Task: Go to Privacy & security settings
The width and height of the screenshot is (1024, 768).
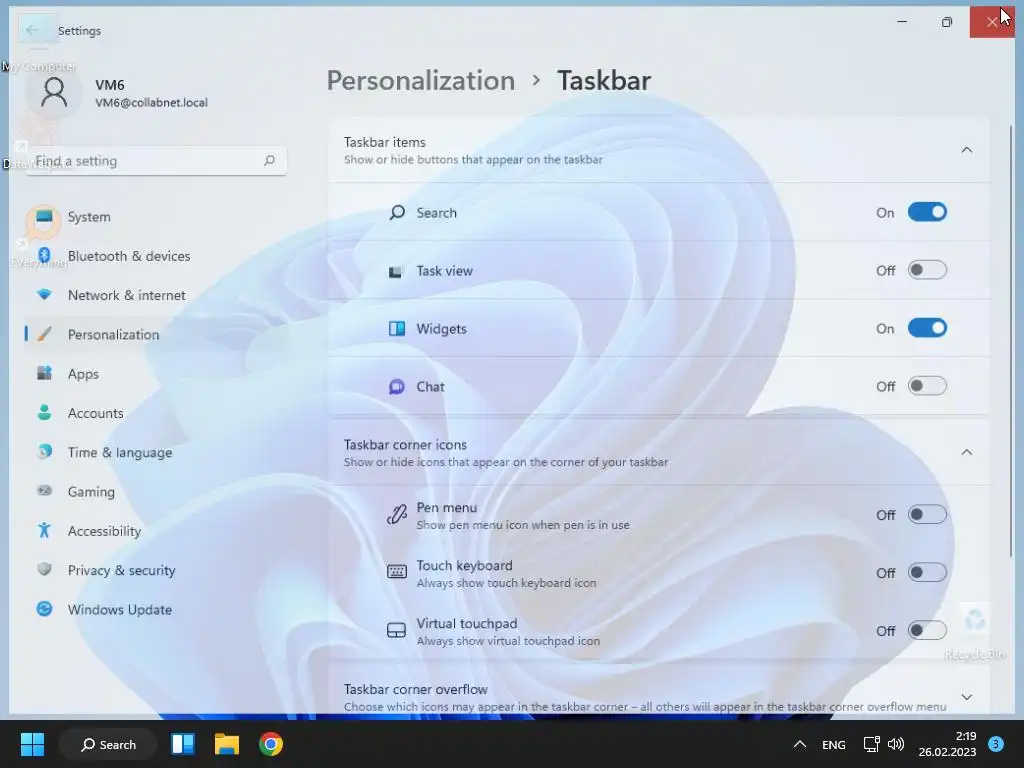Action: coord(154,570)
